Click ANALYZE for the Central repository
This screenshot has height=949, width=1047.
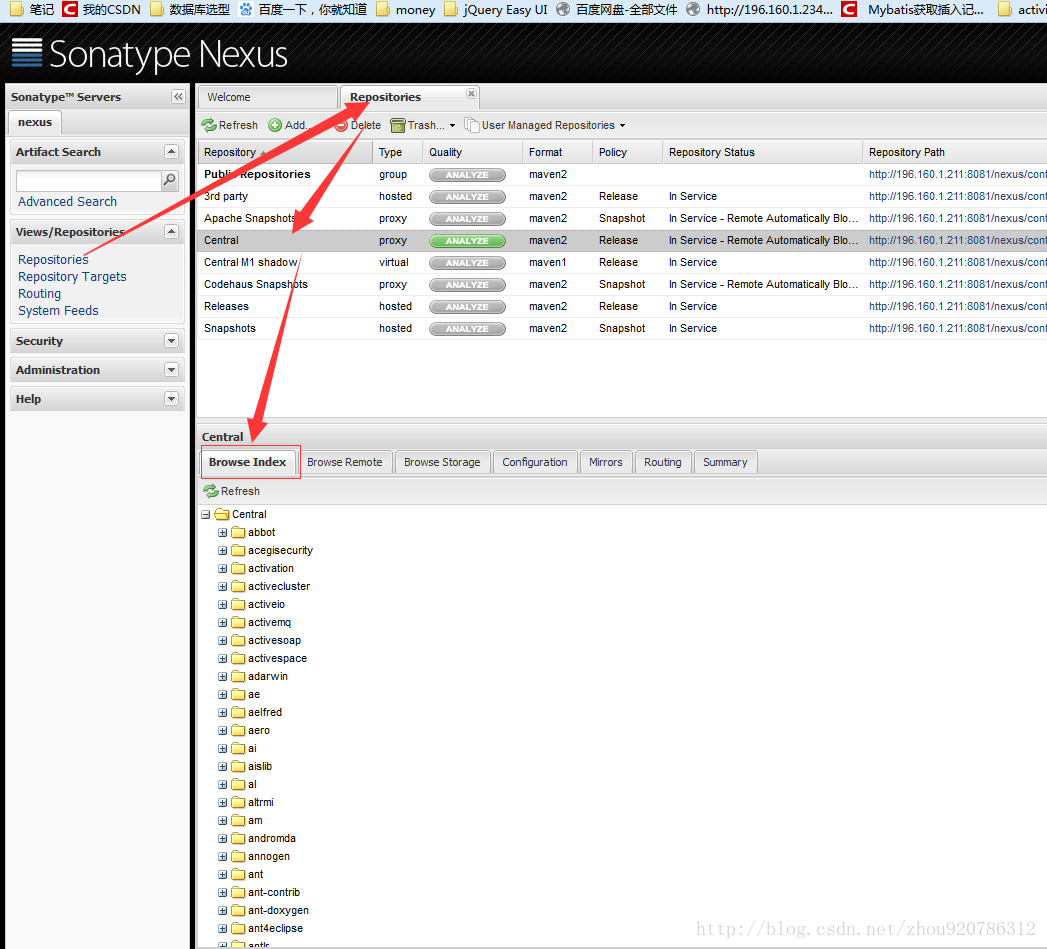pos(467,240)
